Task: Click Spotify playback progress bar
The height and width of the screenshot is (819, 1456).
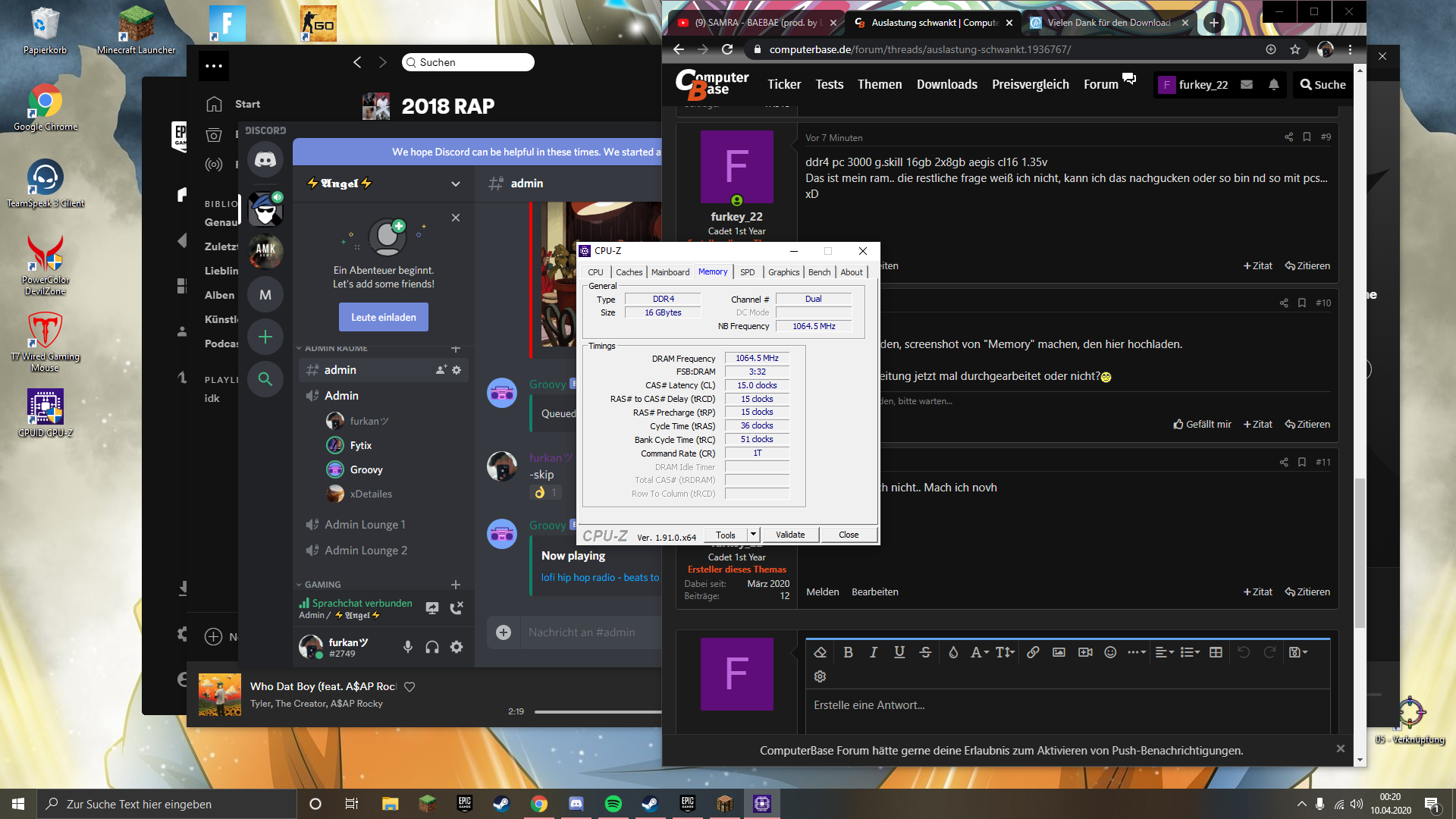Action: (598, 711)
